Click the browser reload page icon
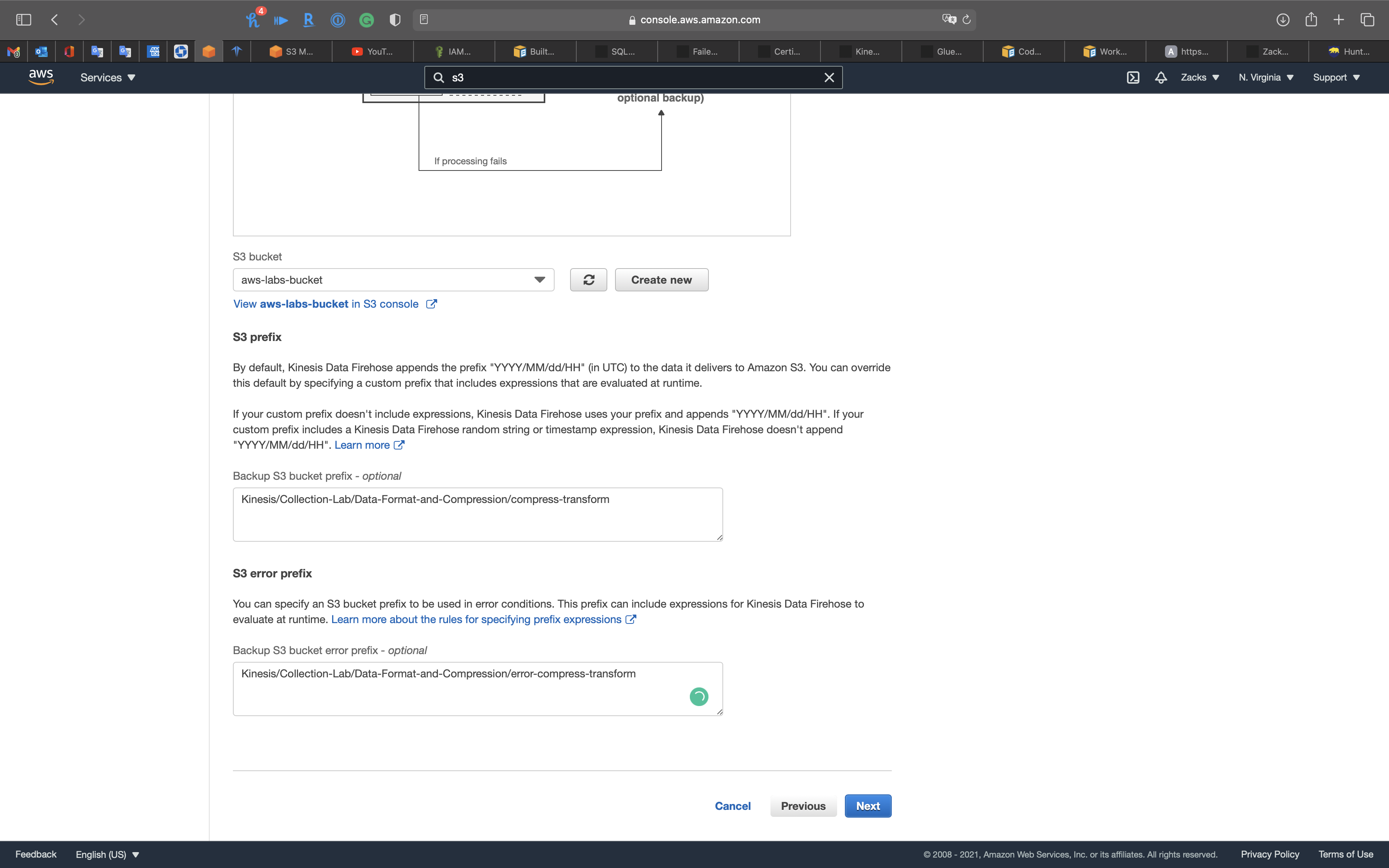Image resolution: width=1389 pixels, height=868 pixels. [967, 19]
